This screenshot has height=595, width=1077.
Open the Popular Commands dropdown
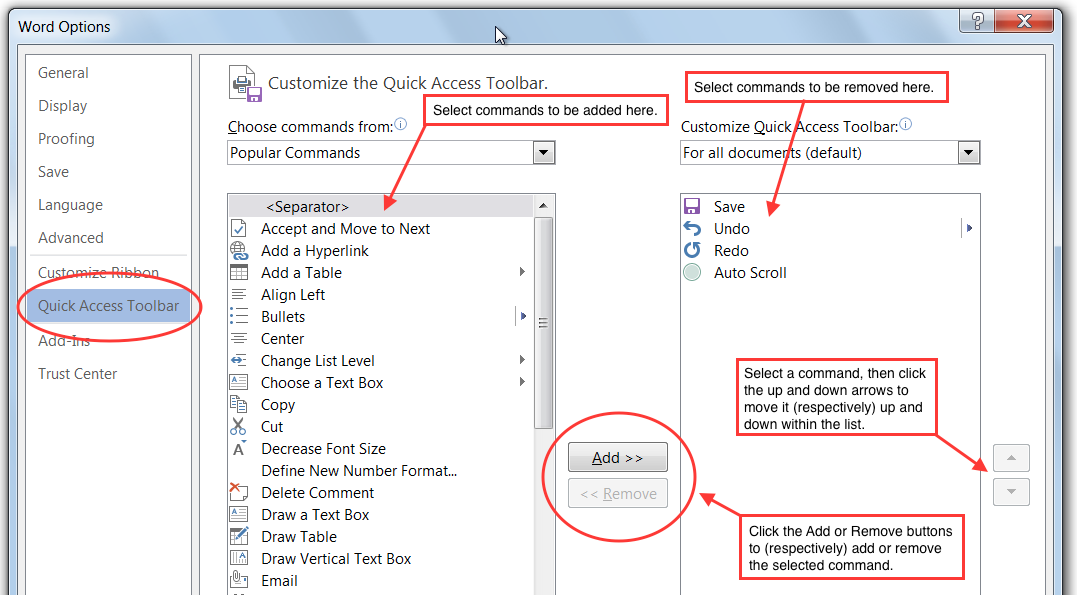[x=543, y=153]
